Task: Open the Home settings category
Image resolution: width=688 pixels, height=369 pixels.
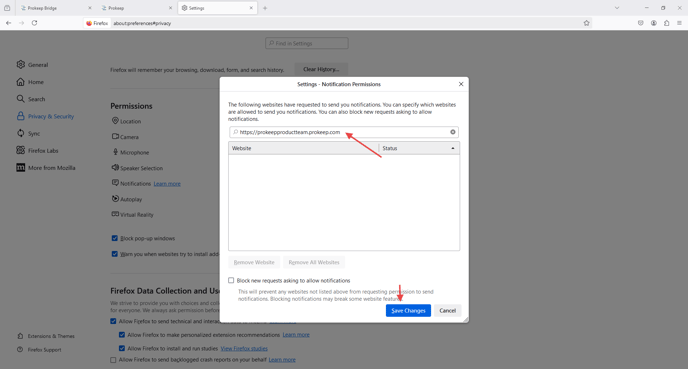Action: (x=30, y=82)
